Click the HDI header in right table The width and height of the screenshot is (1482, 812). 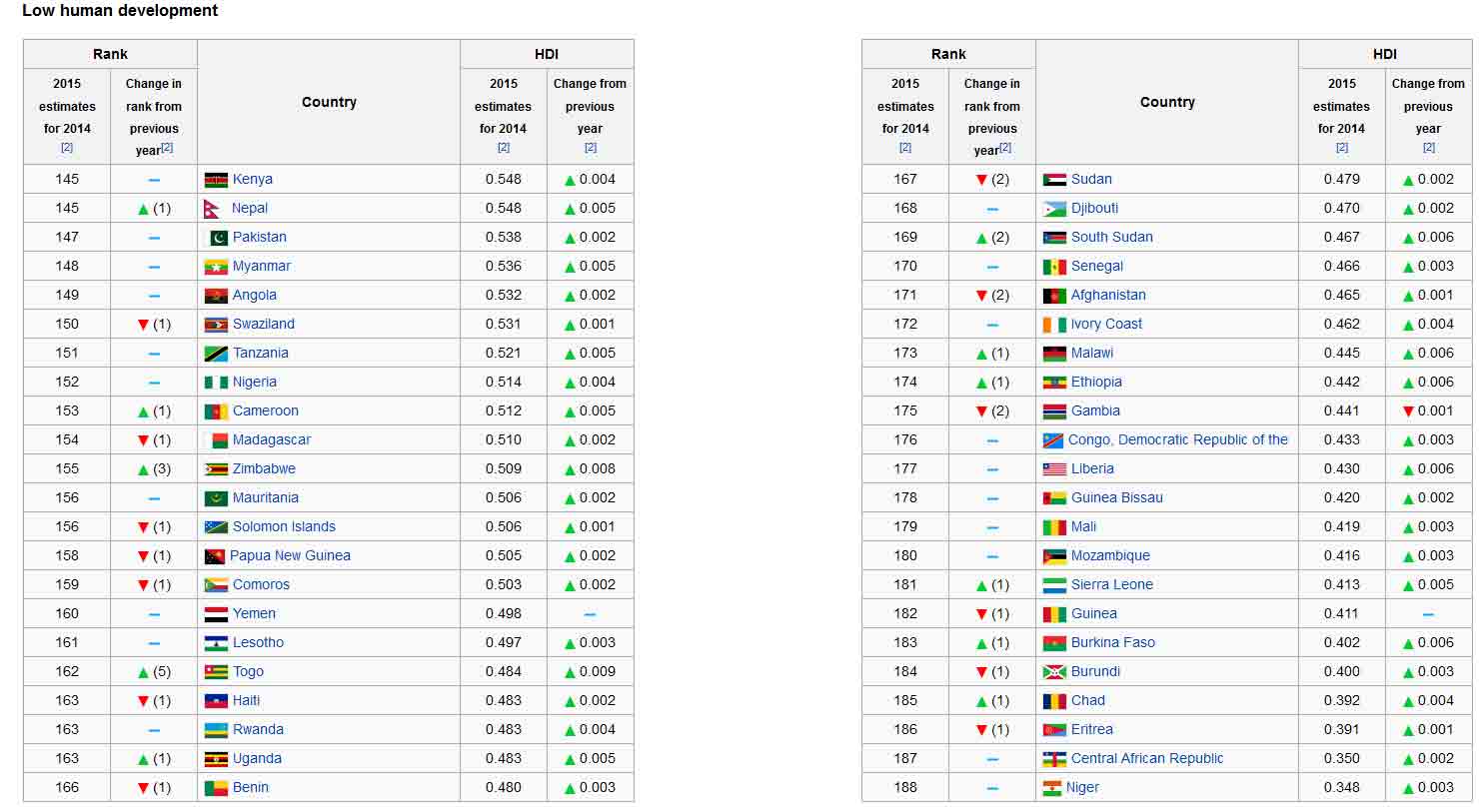pos(1384,54)
